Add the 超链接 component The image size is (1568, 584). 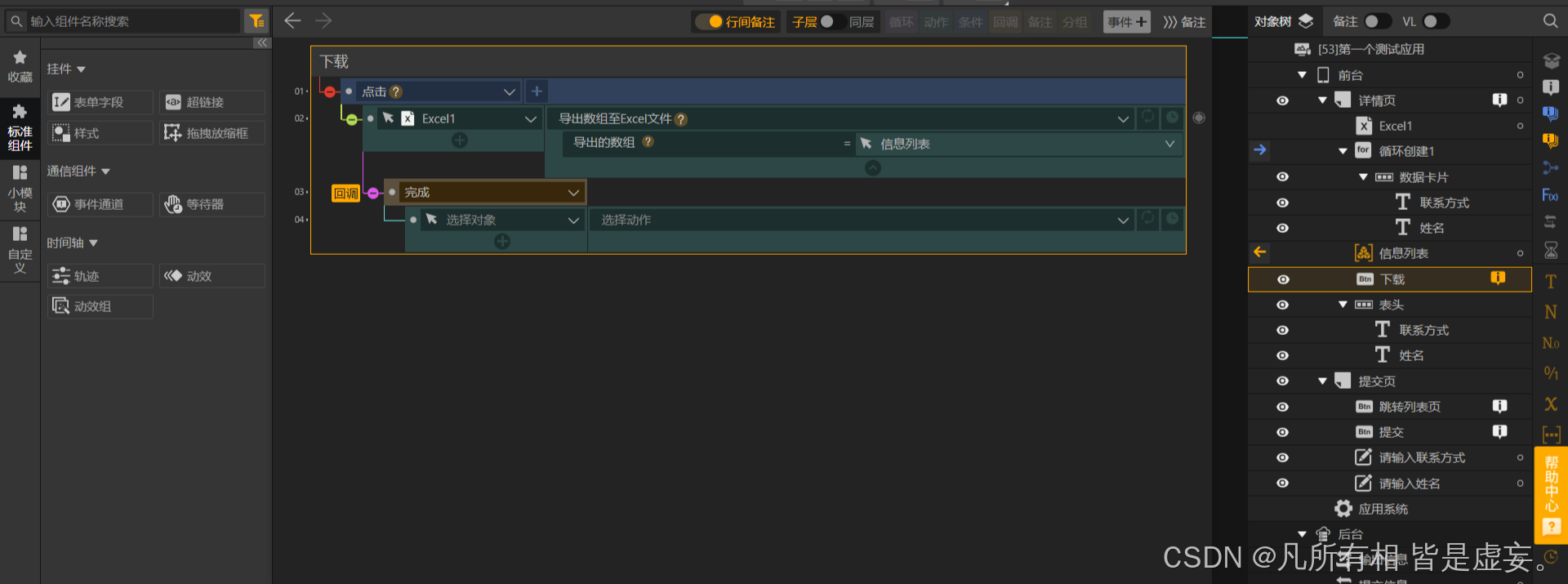pyautogui.click(x=212, y=102)
